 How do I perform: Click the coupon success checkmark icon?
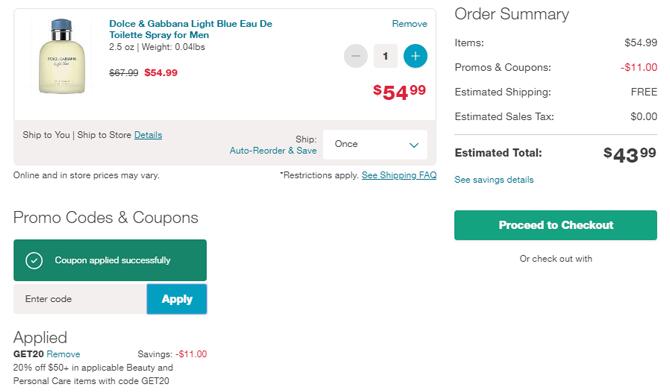coord(34,260)
